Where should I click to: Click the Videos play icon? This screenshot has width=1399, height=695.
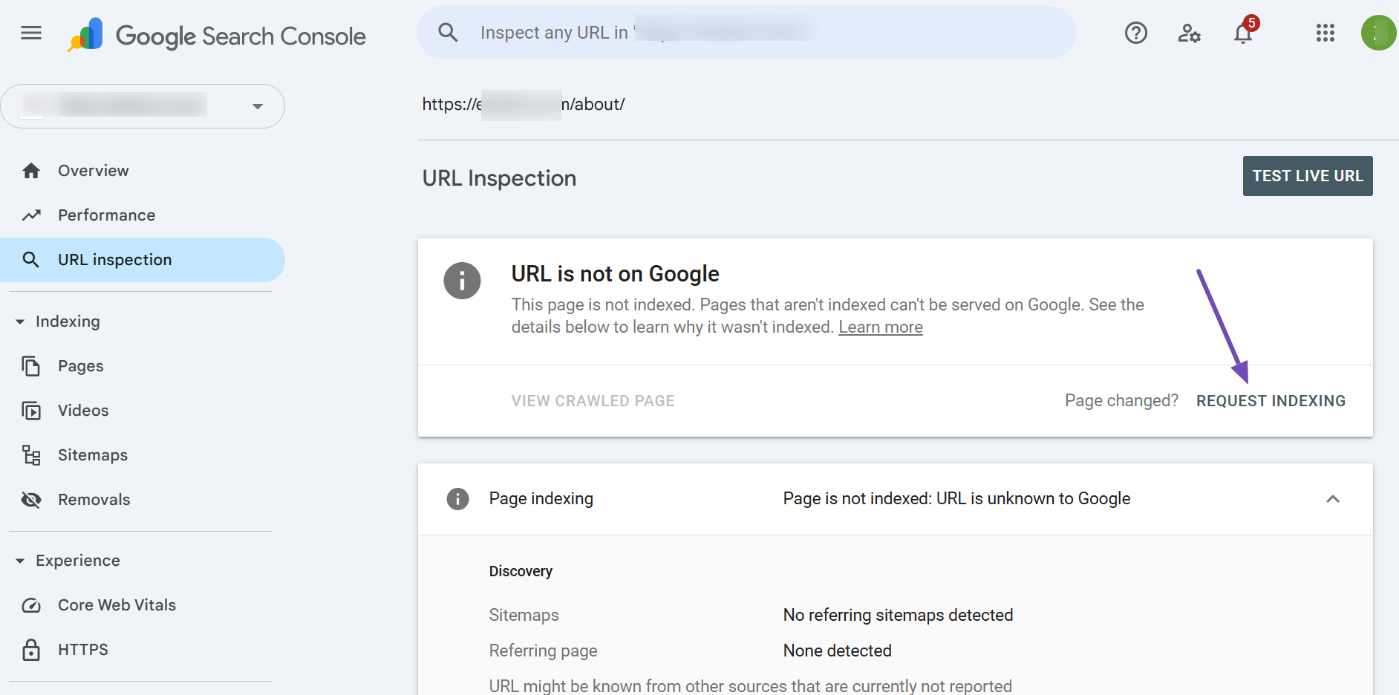click(31, 411)
